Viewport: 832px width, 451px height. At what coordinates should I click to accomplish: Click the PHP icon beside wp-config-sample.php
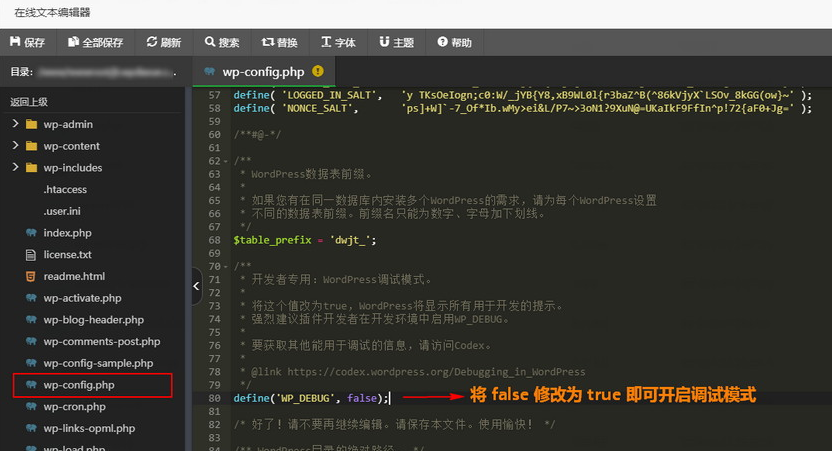[31, 363]
